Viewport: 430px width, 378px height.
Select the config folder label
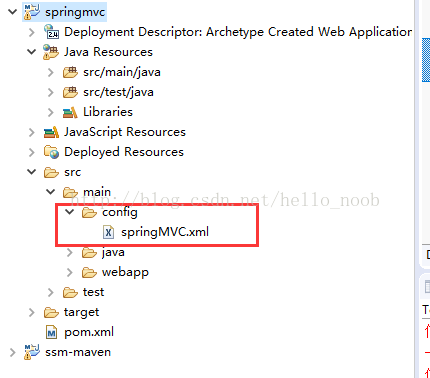pyautogui.click(x=120, y=212)
